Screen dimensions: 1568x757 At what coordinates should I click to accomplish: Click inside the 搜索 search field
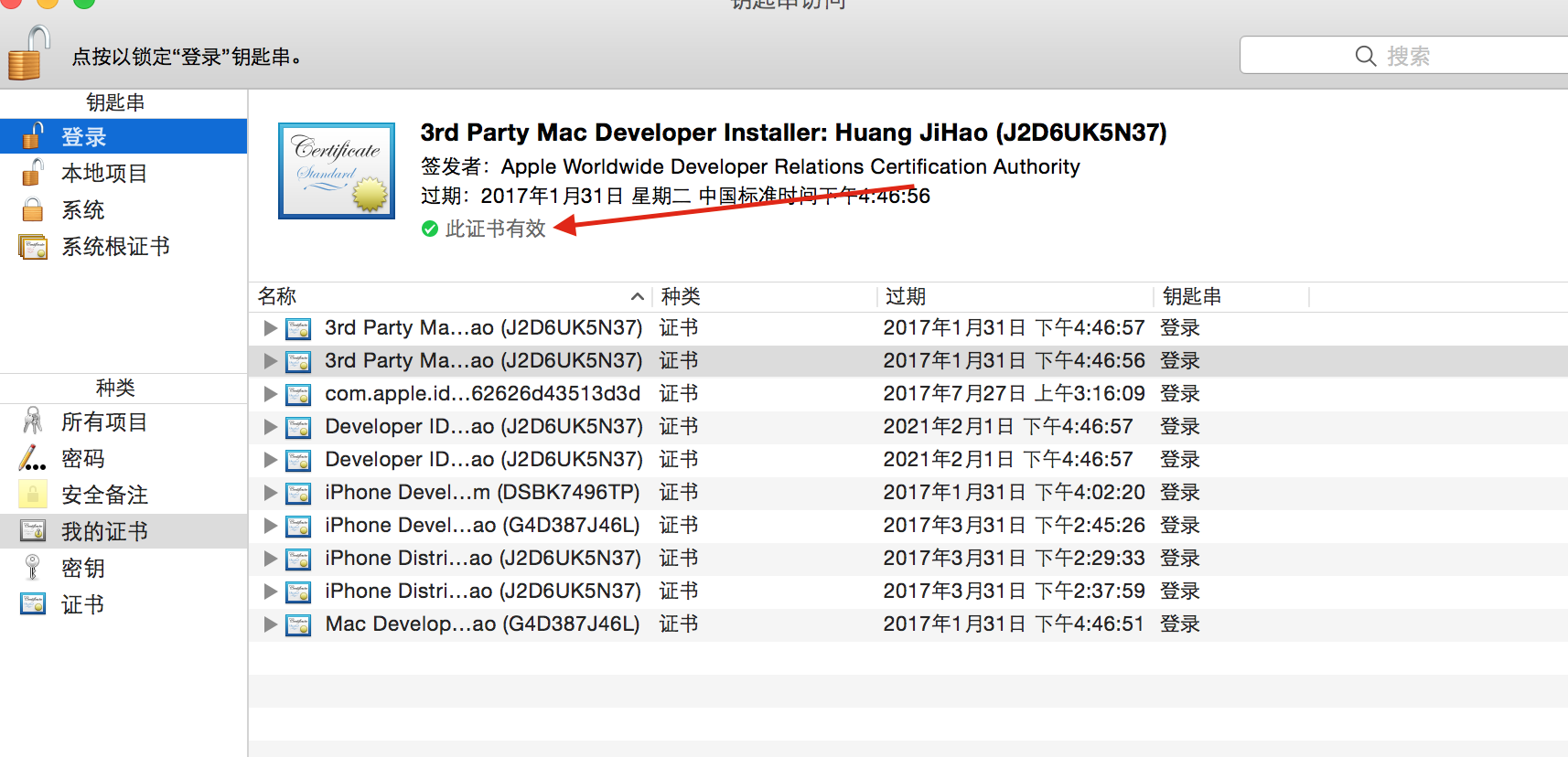coord(1404,56)
